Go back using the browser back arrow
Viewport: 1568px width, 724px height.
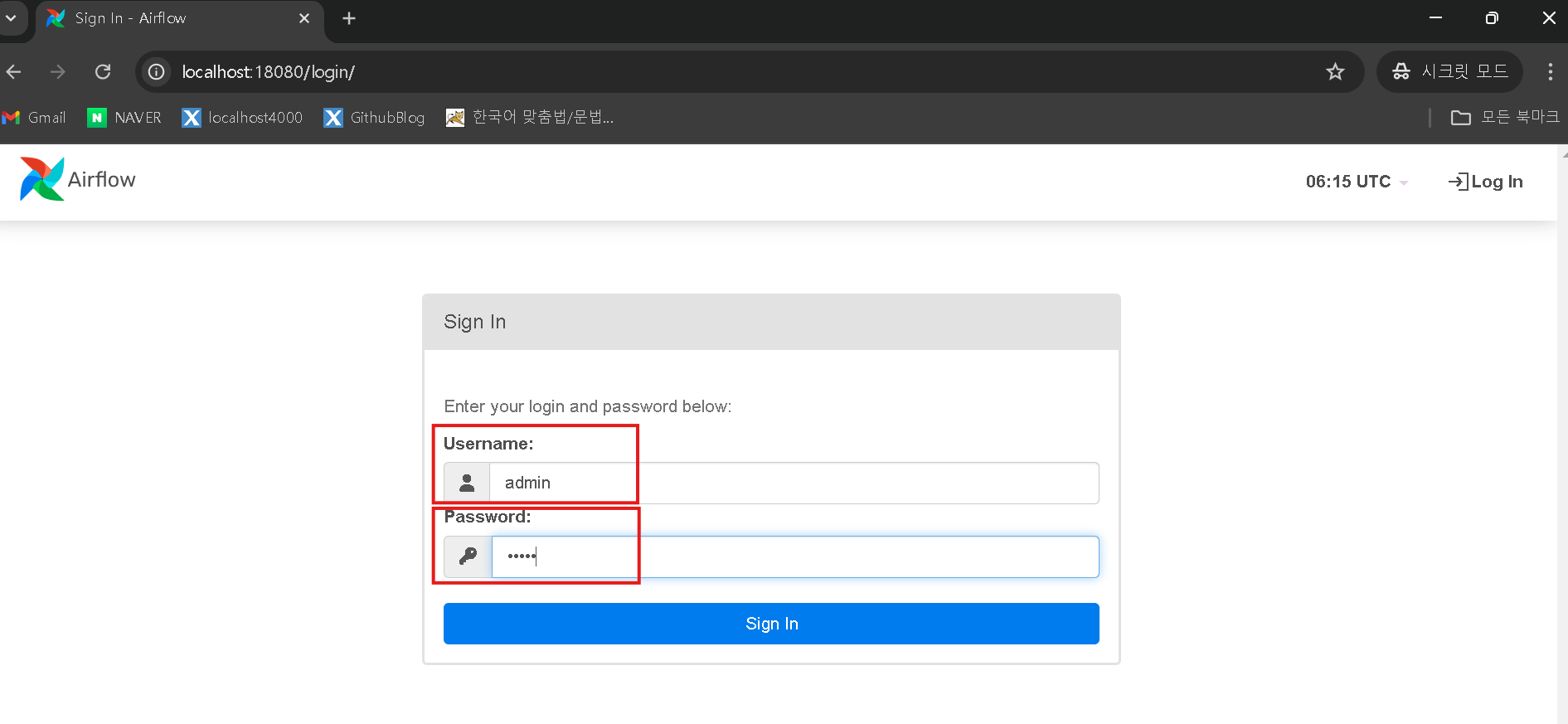(14, 72)
